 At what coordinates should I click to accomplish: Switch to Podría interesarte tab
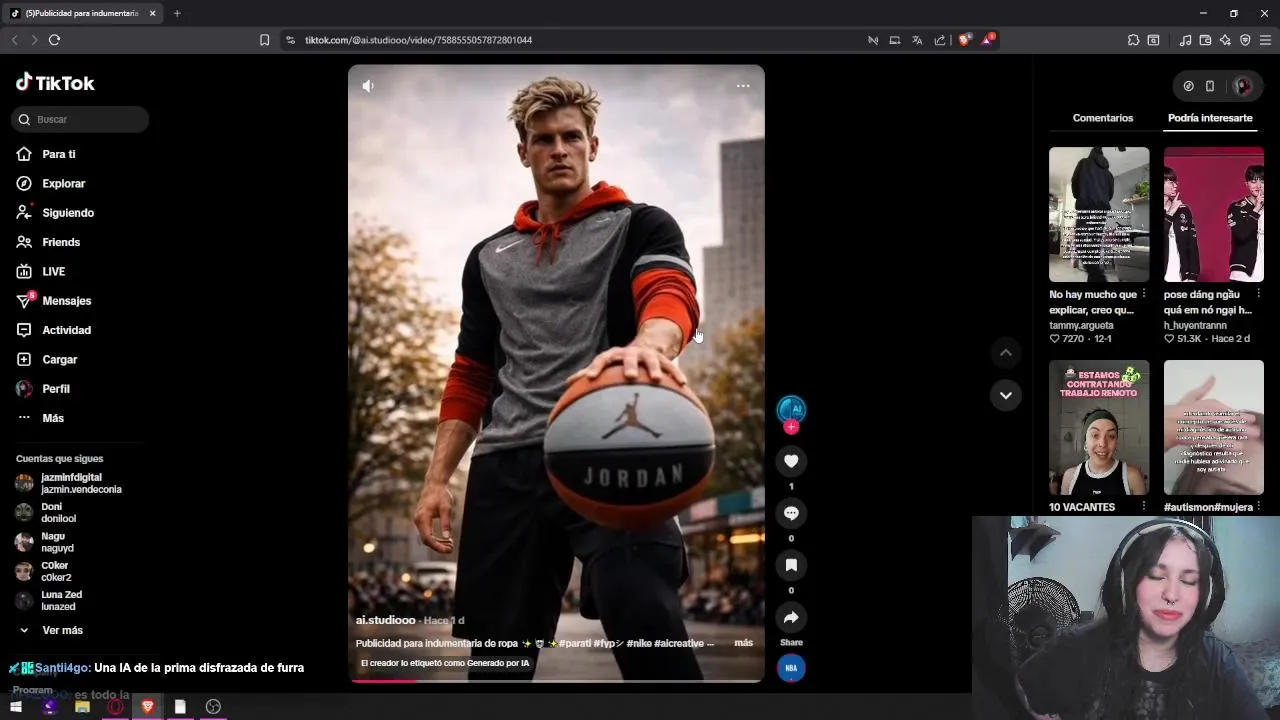(x=1210, y=118)
